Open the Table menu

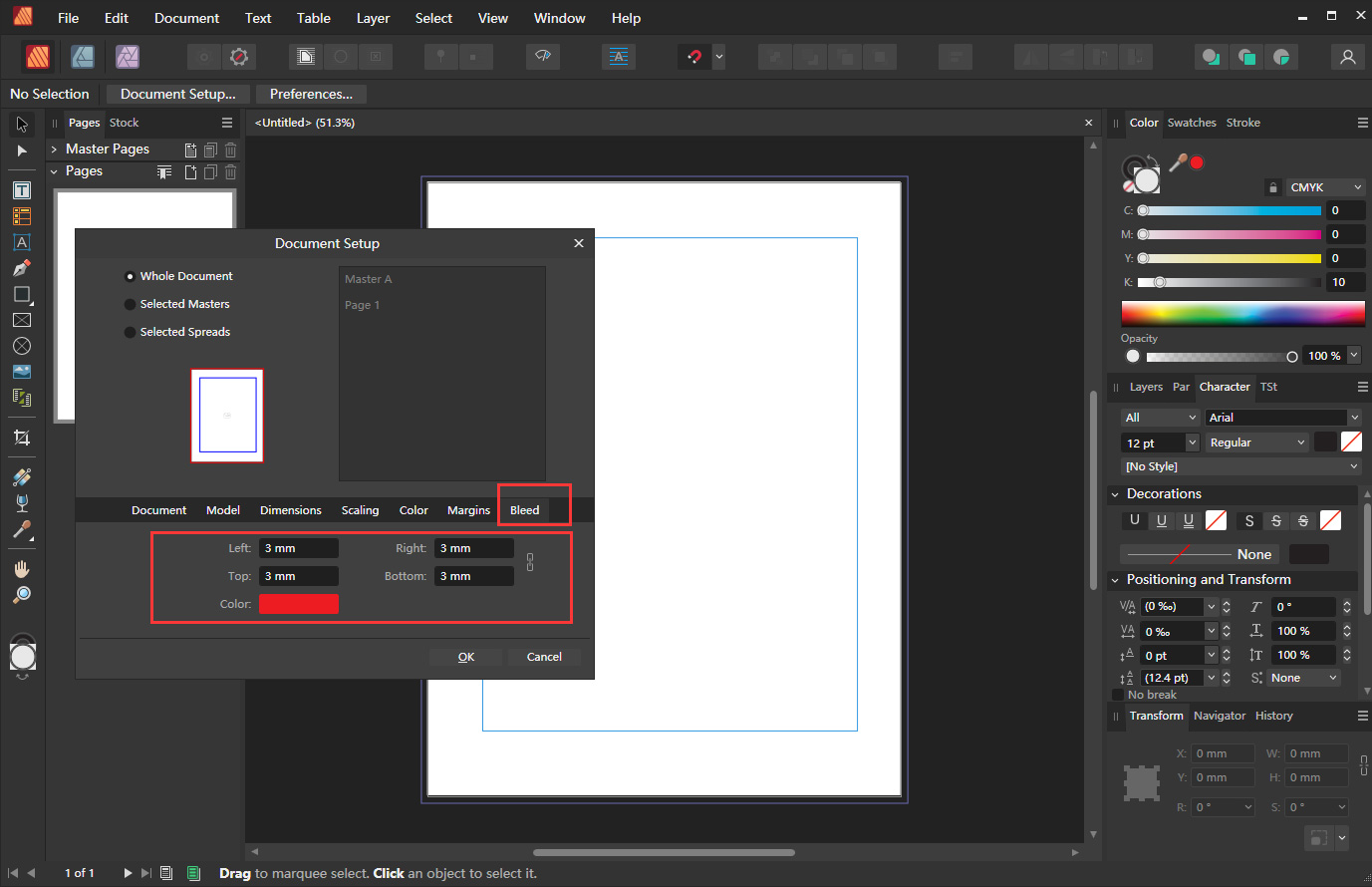point(314,18)
